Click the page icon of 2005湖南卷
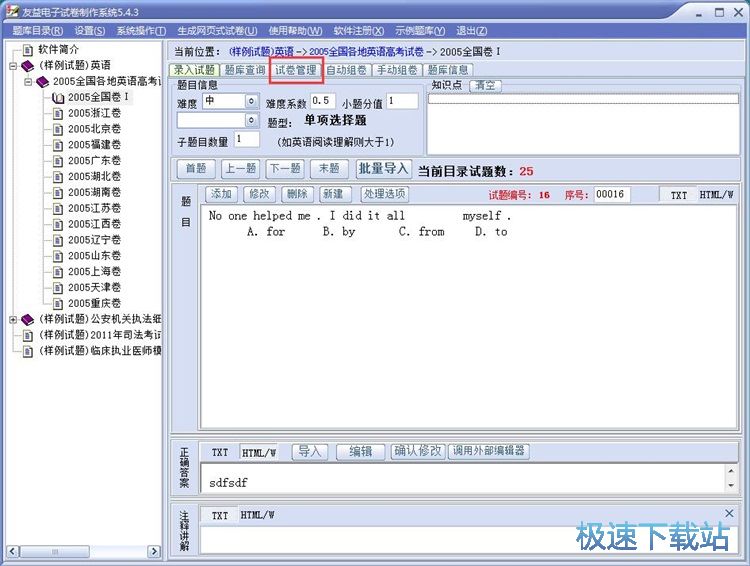This screenshot has height=566, width=750. tap(58, 193)
